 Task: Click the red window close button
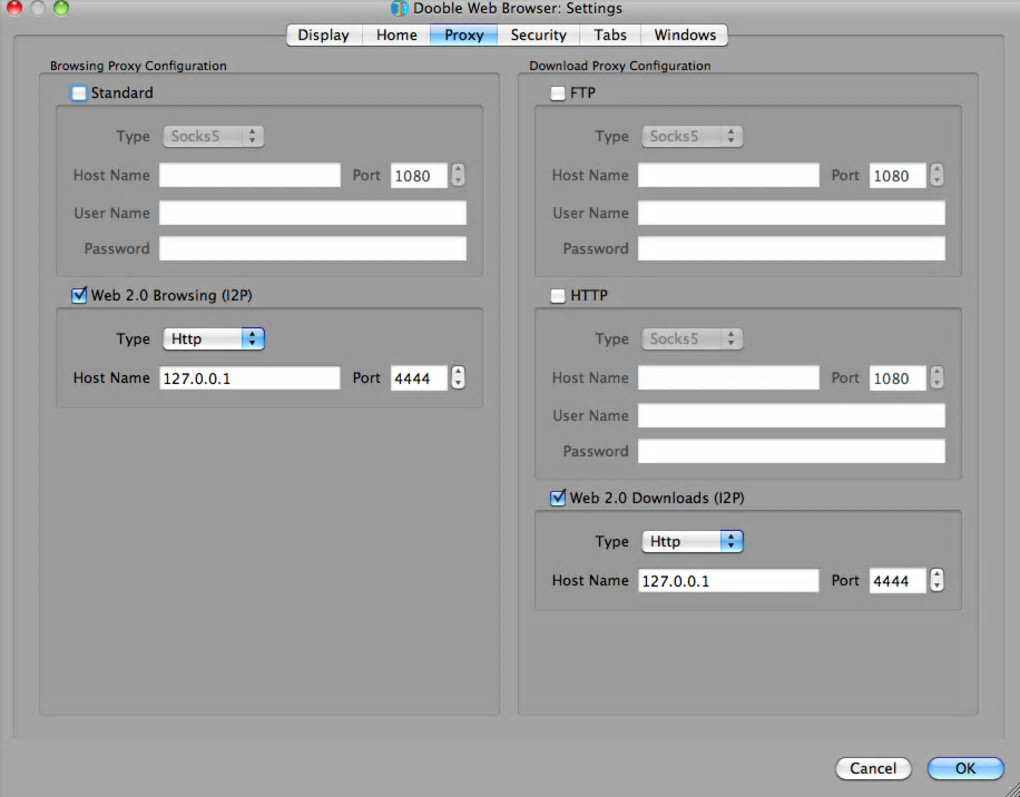point(14,7)
